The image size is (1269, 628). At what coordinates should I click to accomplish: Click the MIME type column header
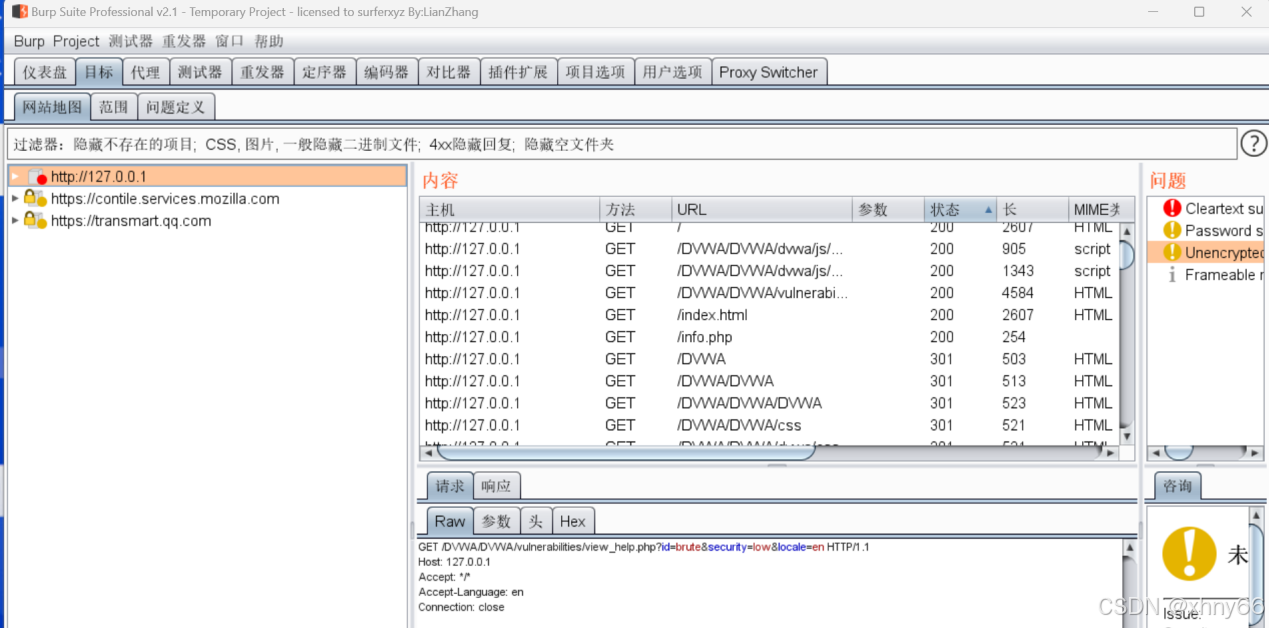click(1094, 209)
